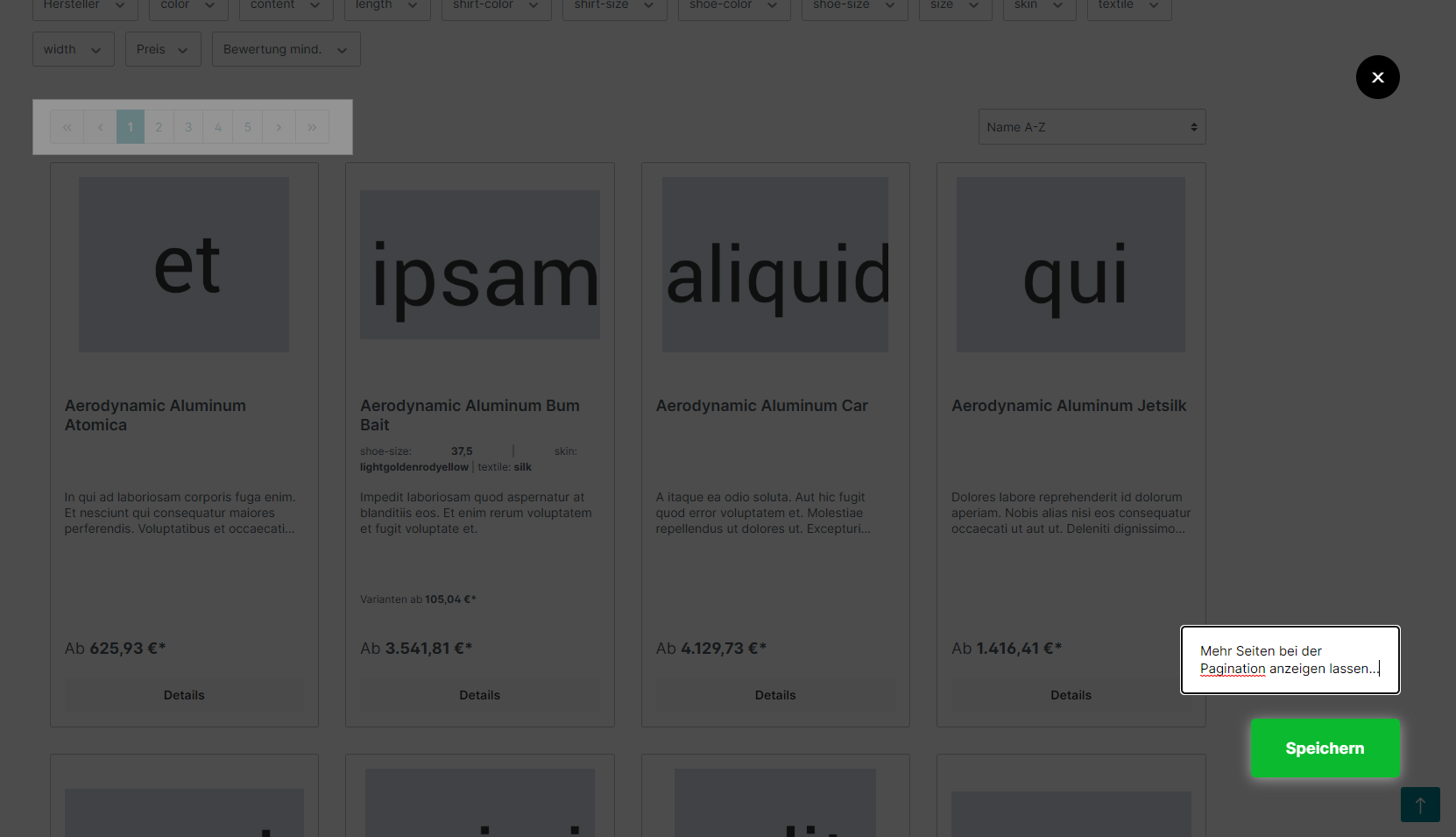This screenshot has height=837, width=1456.
Task: Close the overlay with the X button
Action: click(1377, 77)
